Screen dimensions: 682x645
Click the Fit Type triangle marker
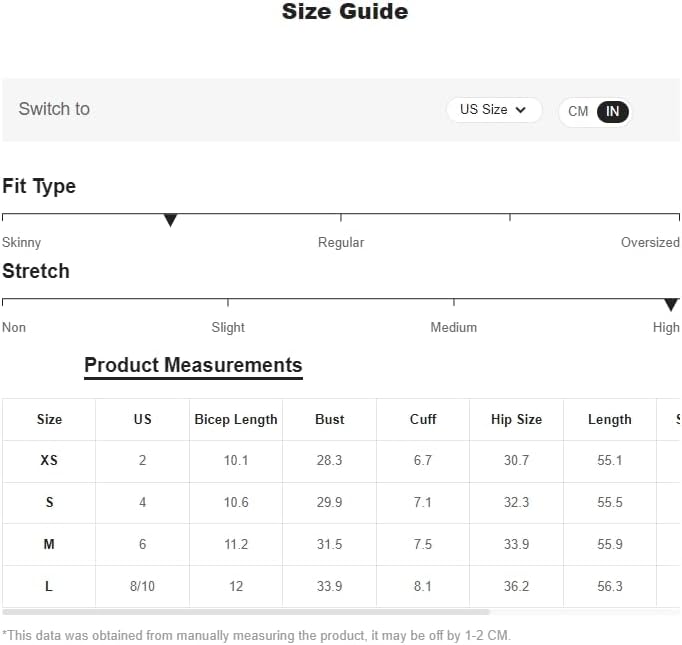[x=170, y=220]
